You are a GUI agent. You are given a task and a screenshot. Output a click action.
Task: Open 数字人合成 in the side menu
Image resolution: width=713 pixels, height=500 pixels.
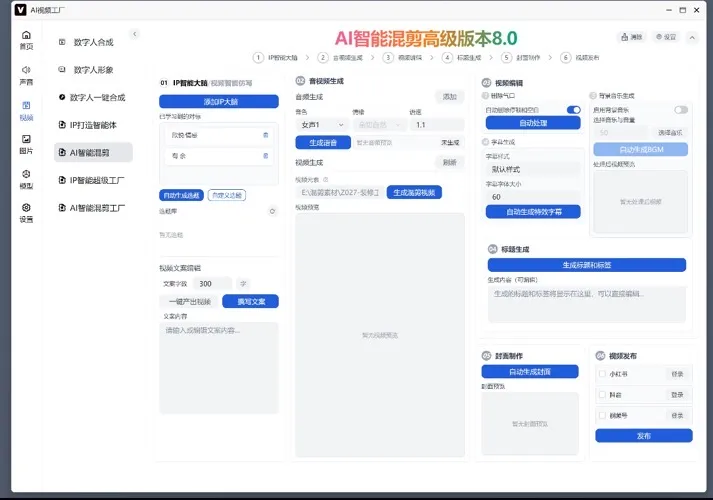93,42
